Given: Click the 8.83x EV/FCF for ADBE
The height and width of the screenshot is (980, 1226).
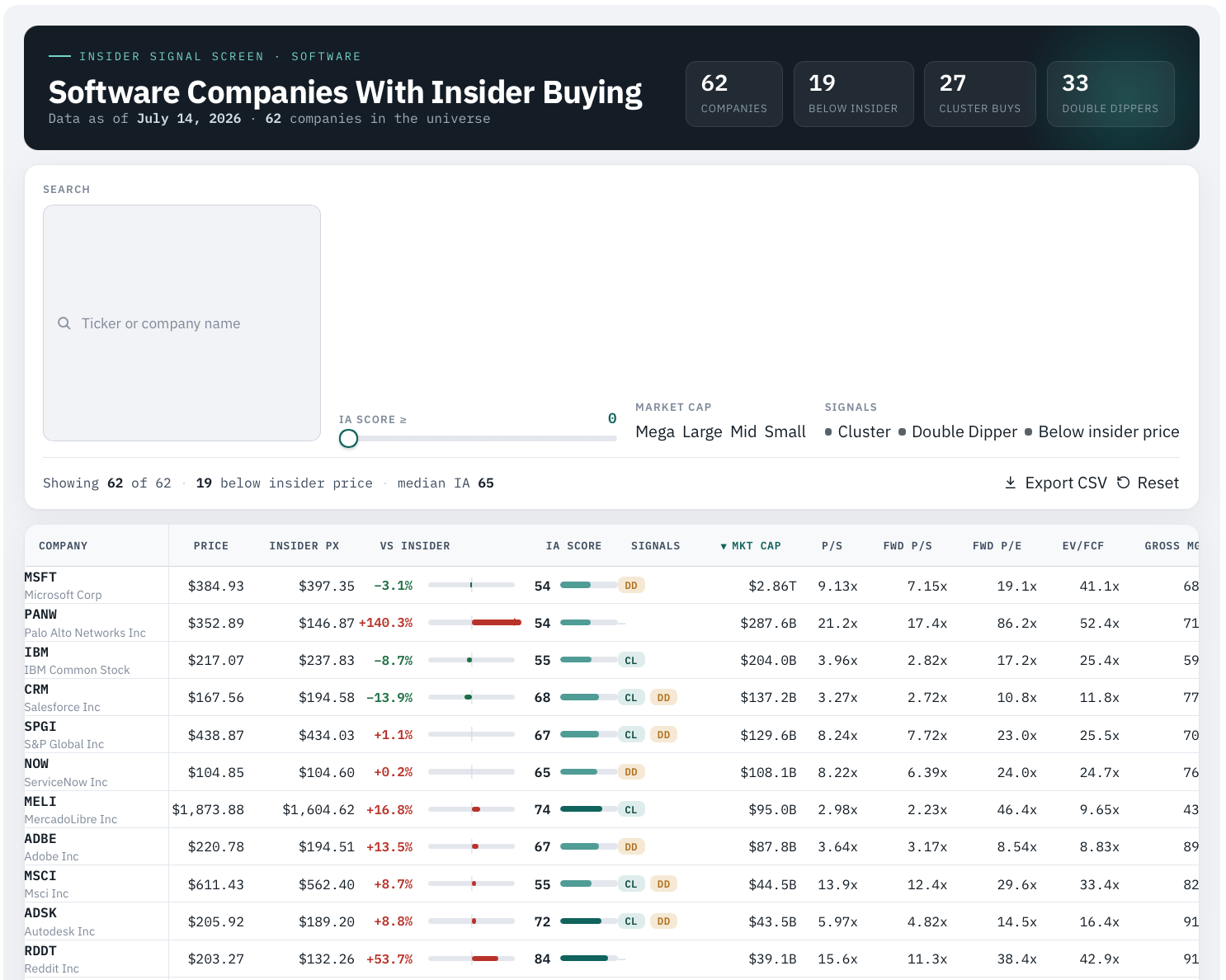Looking at the screenshot, I should tap(1099, 846).
